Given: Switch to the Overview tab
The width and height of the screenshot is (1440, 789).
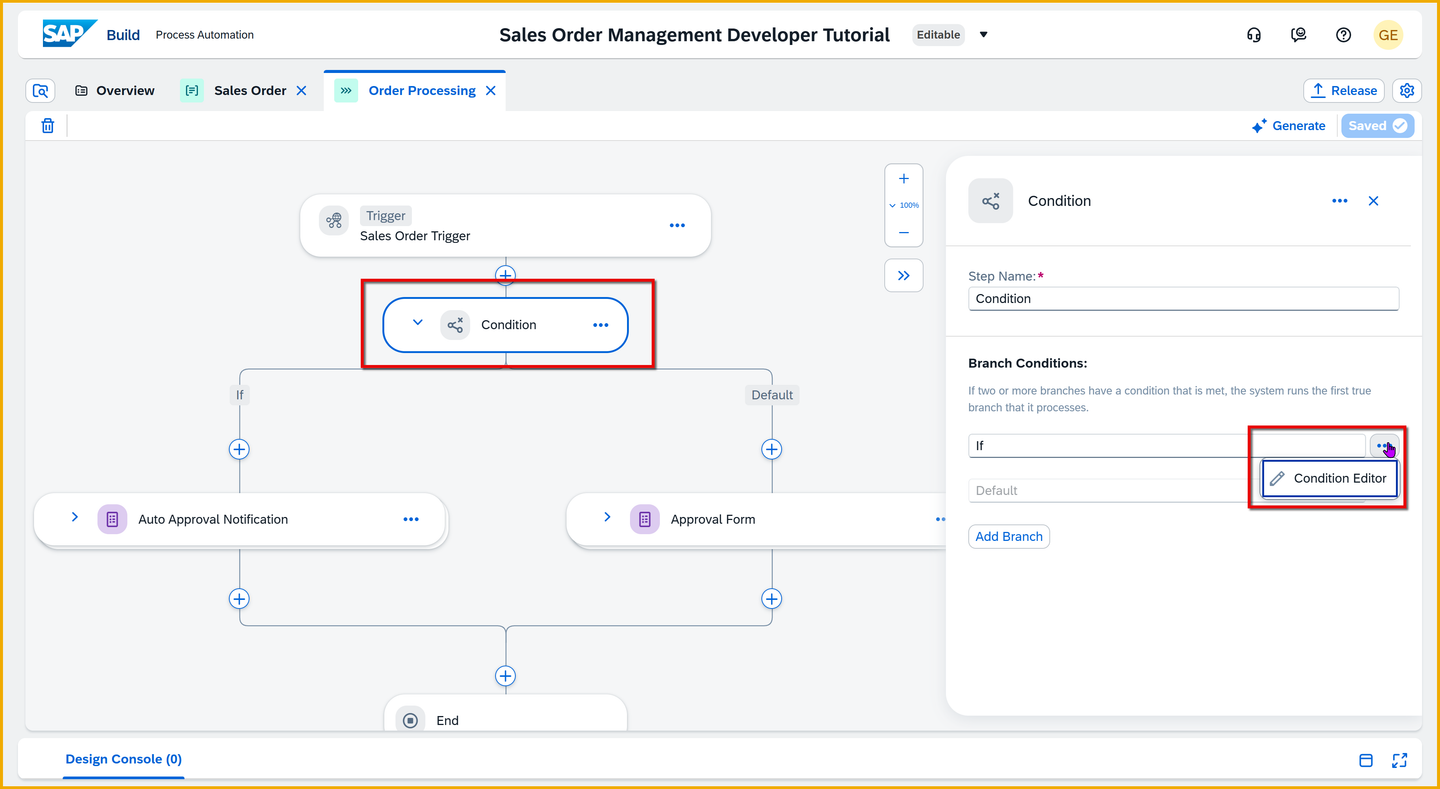Looking at the screenshot, I should (x=115, y=91).
